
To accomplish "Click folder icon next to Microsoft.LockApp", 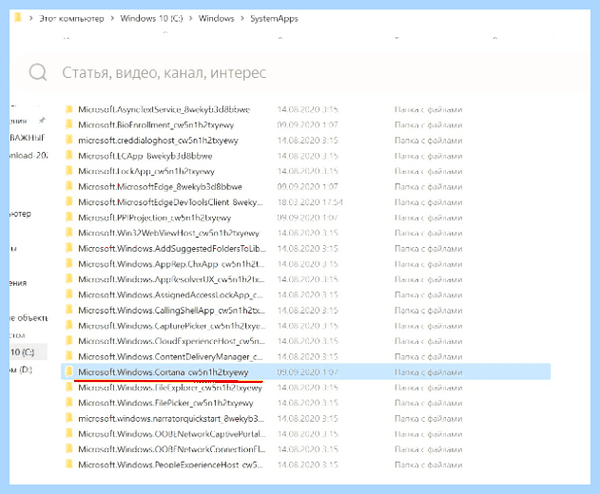I will pos(69,171).
